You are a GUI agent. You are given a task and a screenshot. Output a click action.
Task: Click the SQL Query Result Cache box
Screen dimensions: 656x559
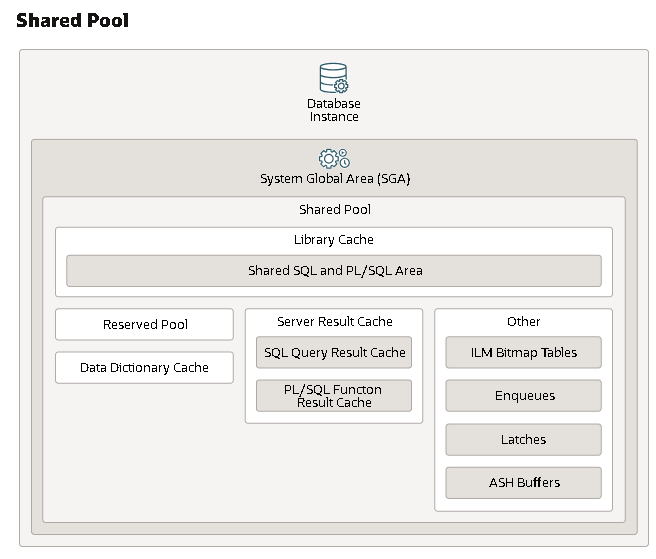(334, 353)
